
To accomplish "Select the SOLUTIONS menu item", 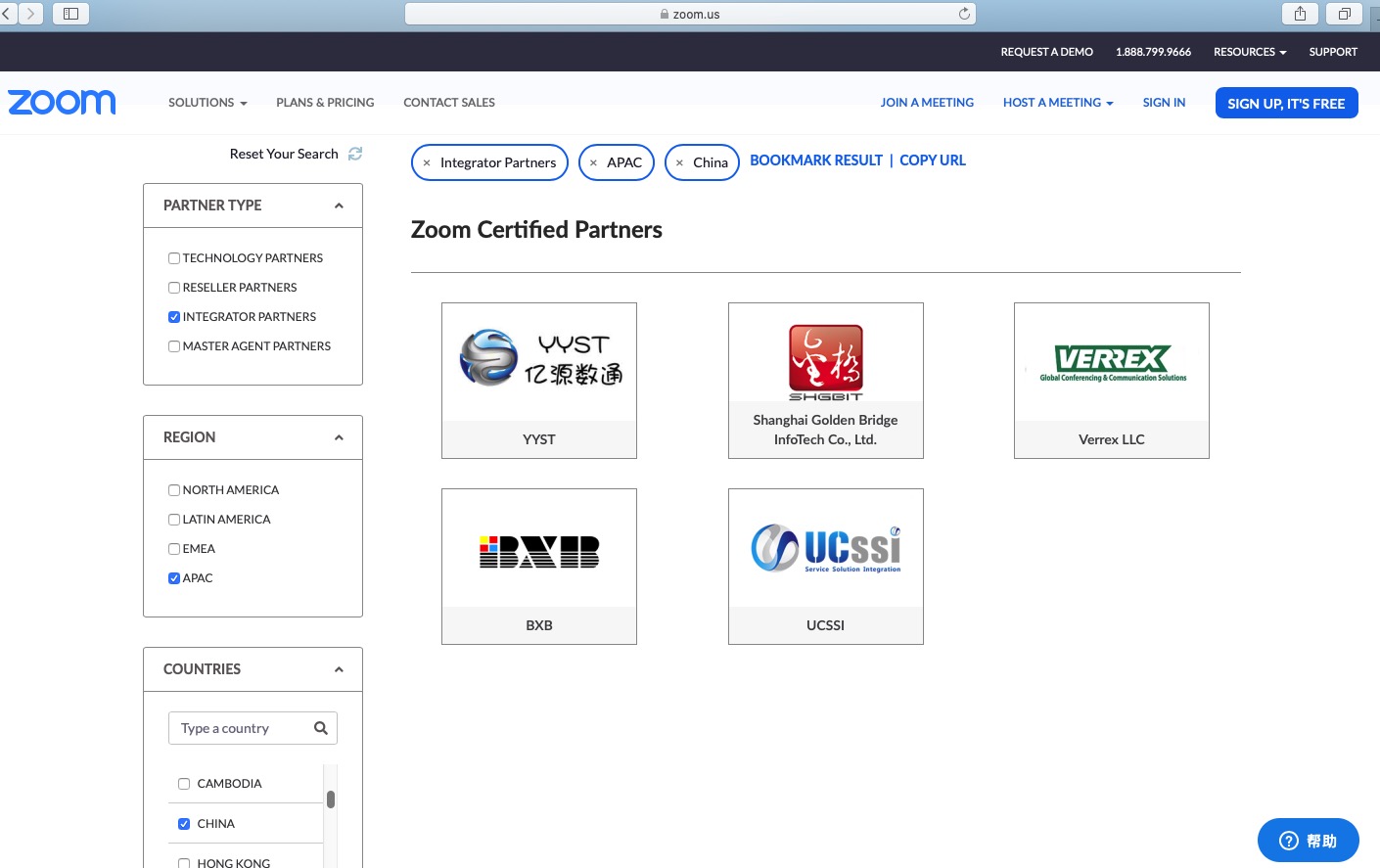I will [x=207, y=102].
